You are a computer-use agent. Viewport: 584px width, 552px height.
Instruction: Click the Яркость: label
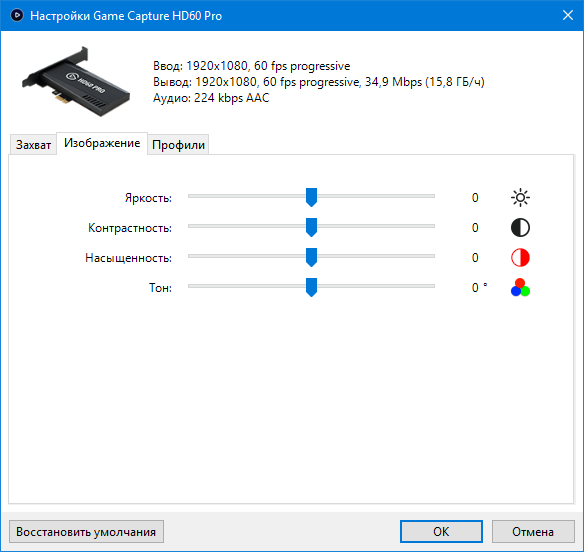coord(148,198)
